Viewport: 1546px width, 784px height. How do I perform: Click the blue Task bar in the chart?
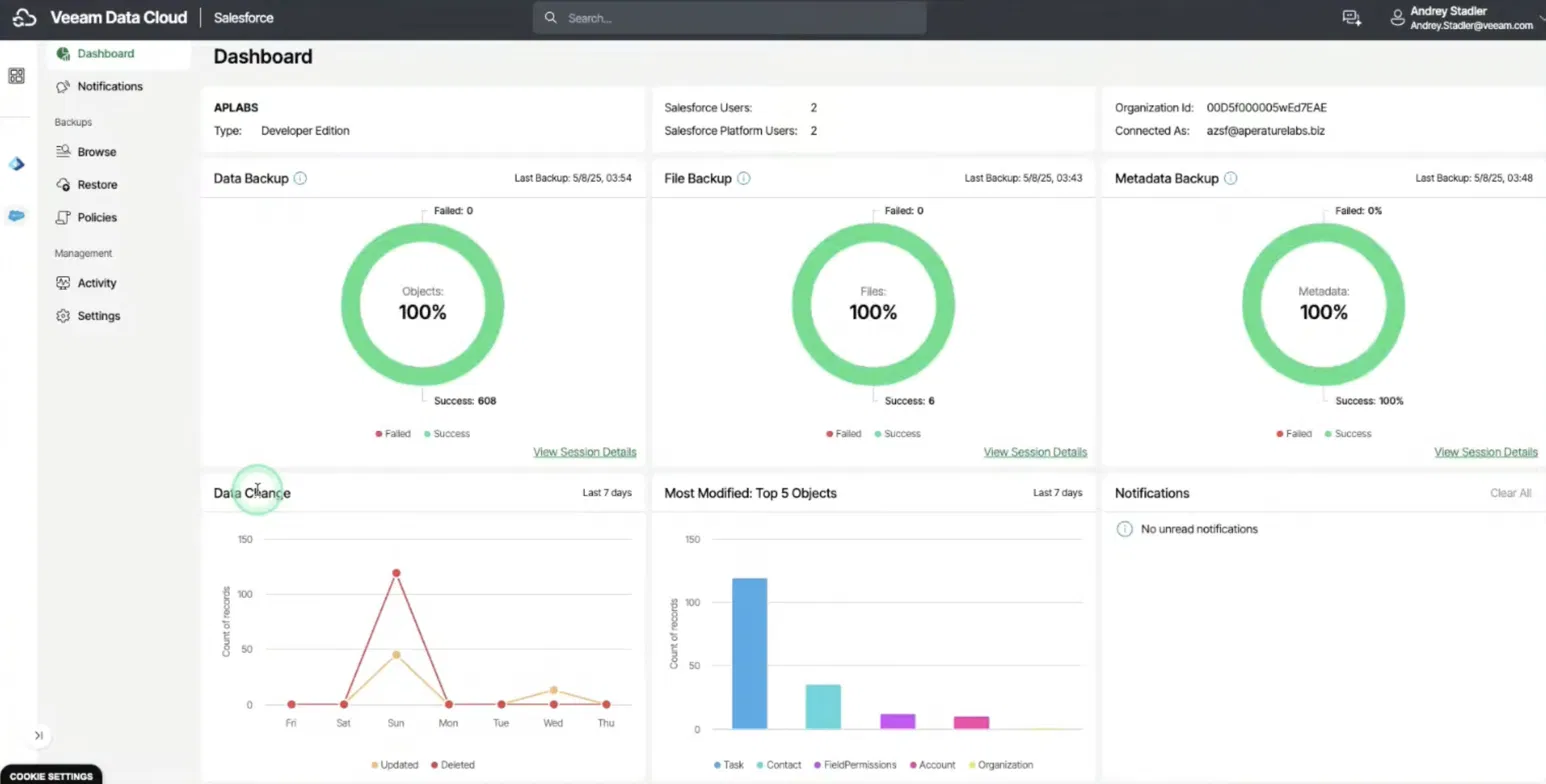tap(750, 654)
